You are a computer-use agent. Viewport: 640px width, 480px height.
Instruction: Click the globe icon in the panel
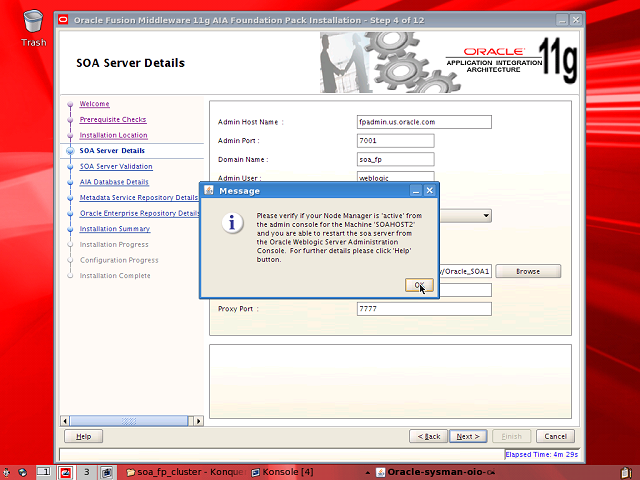[22, 472]
